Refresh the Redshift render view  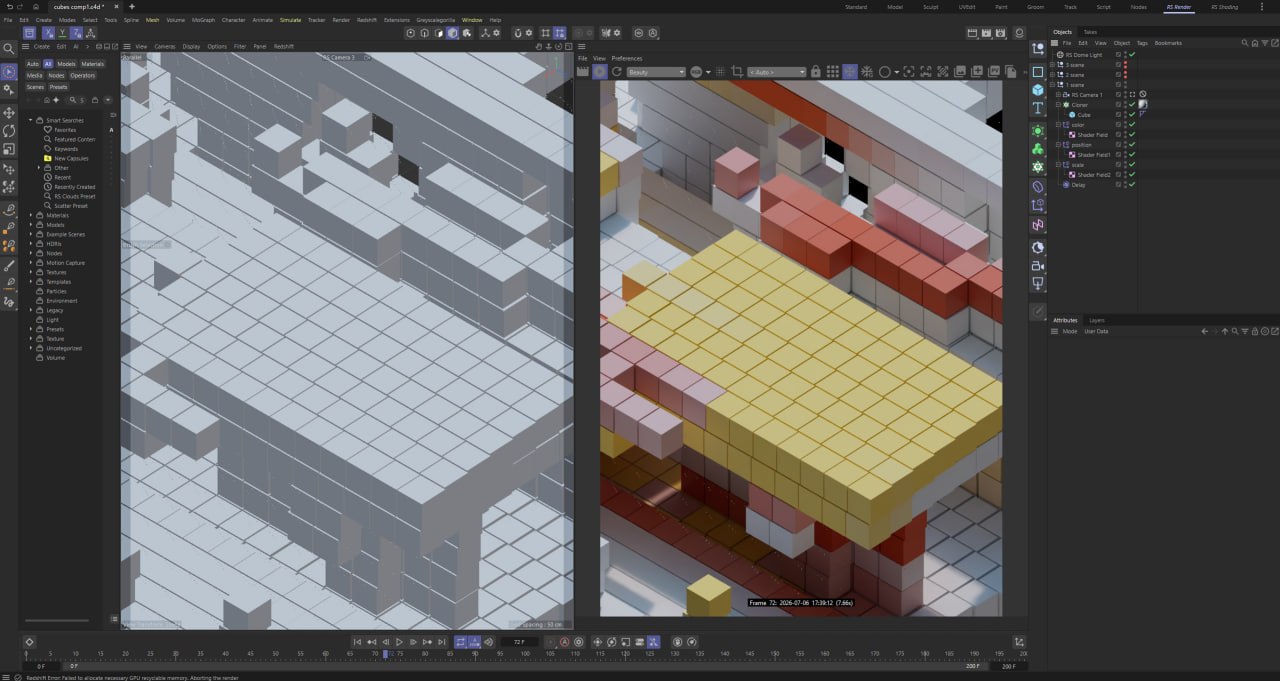coord(616,72)
